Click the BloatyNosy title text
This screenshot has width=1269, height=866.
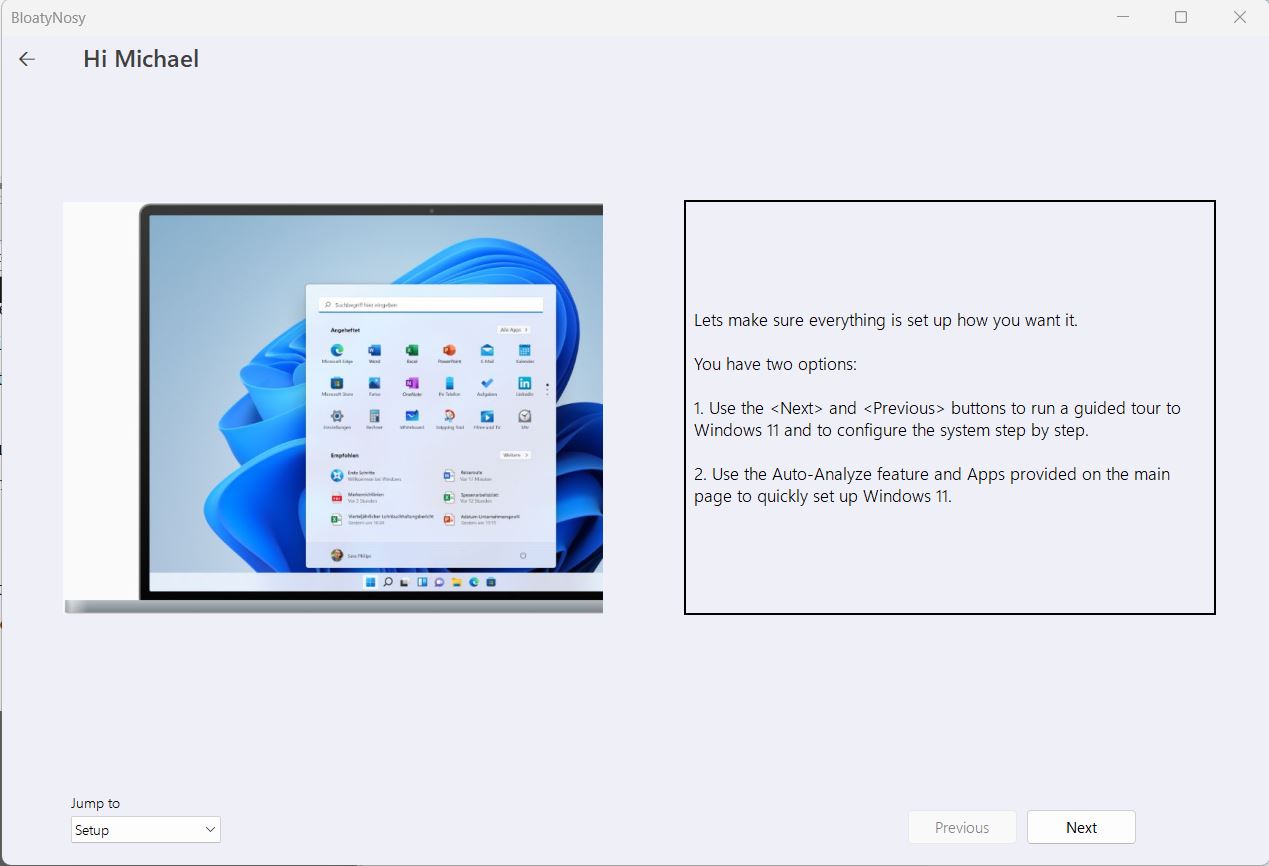[48, 18]
